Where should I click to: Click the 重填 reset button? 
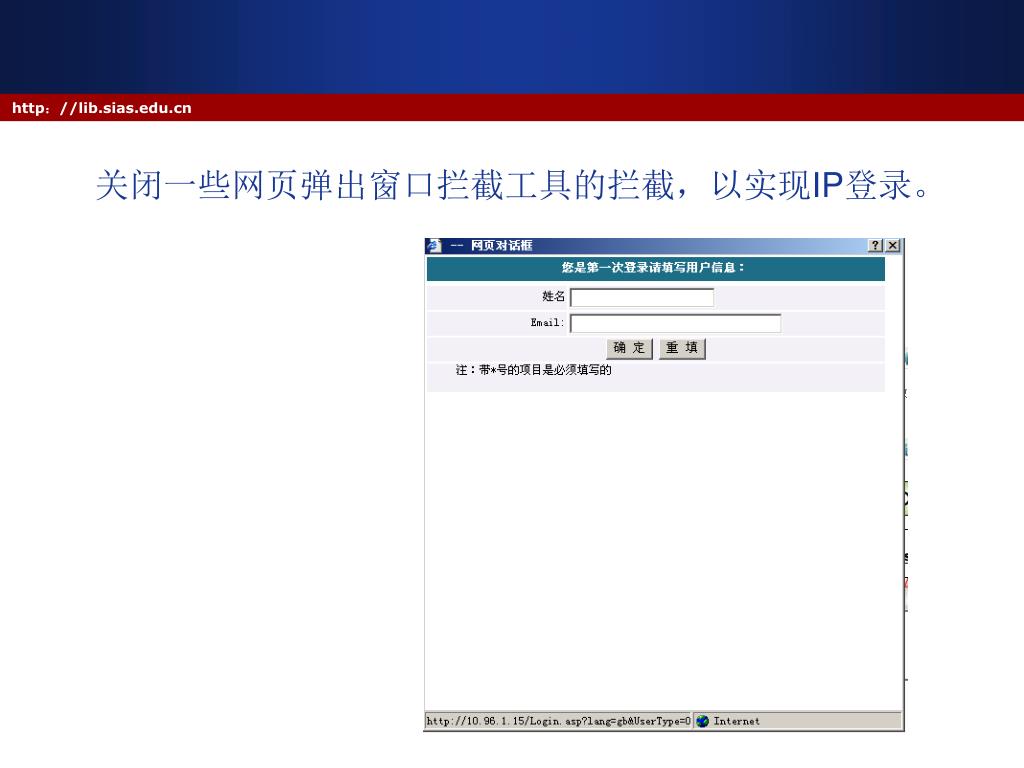[x=682, y=348]
